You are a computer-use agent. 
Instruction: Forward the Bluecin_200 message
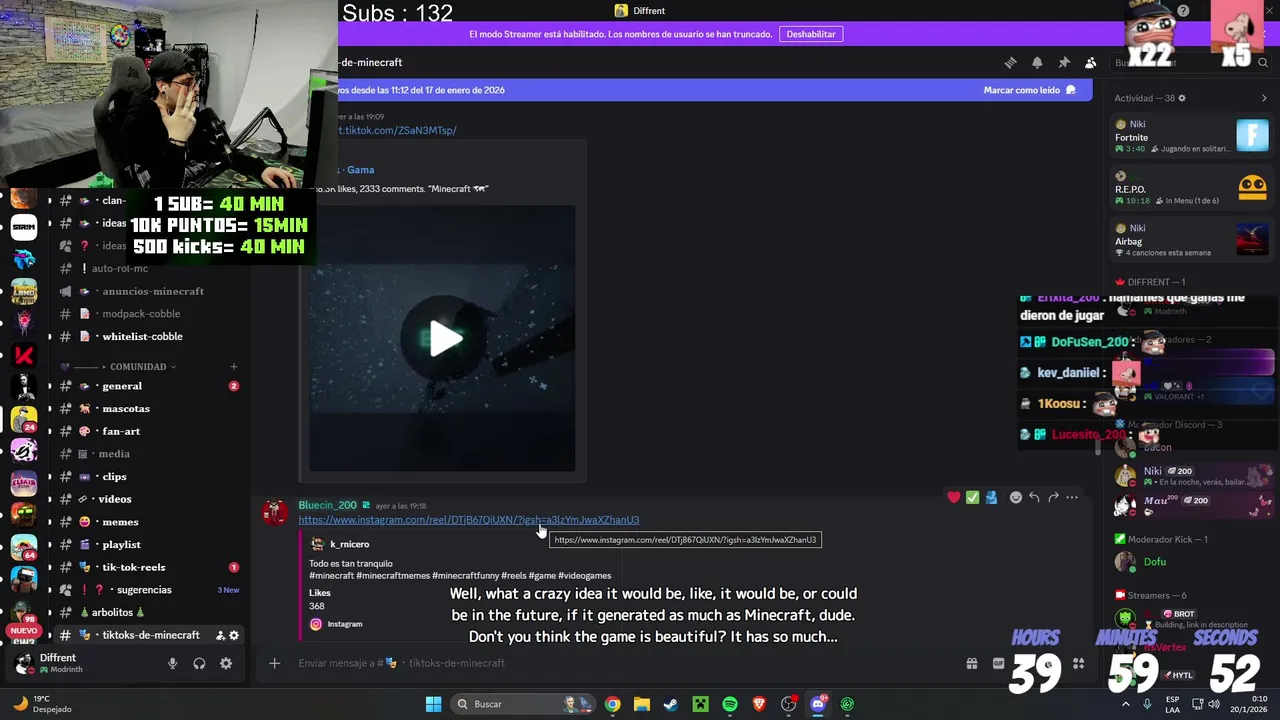(1053, 497)
